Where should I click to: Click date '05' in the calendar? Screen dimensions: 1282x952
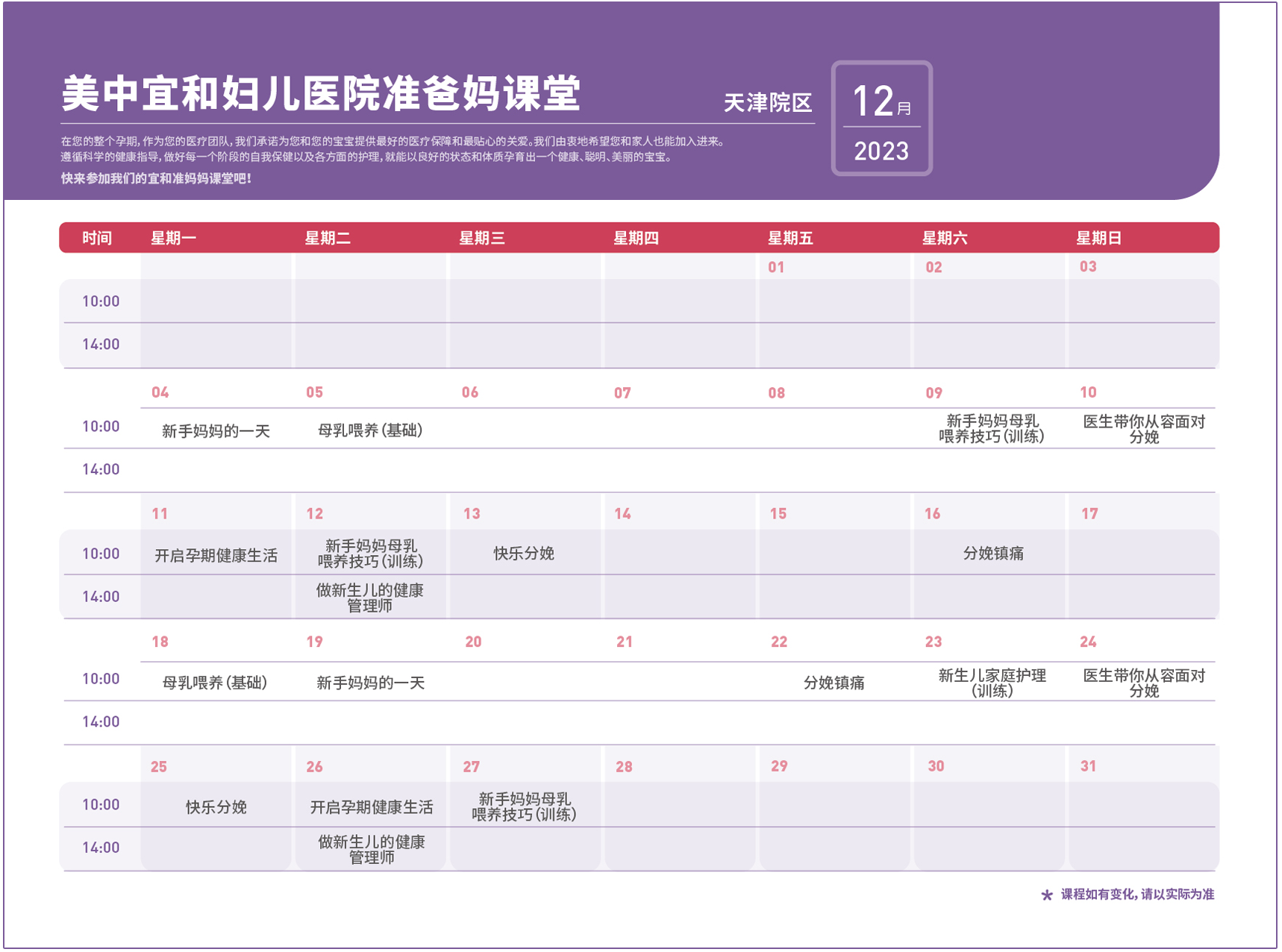coord(315,392)
